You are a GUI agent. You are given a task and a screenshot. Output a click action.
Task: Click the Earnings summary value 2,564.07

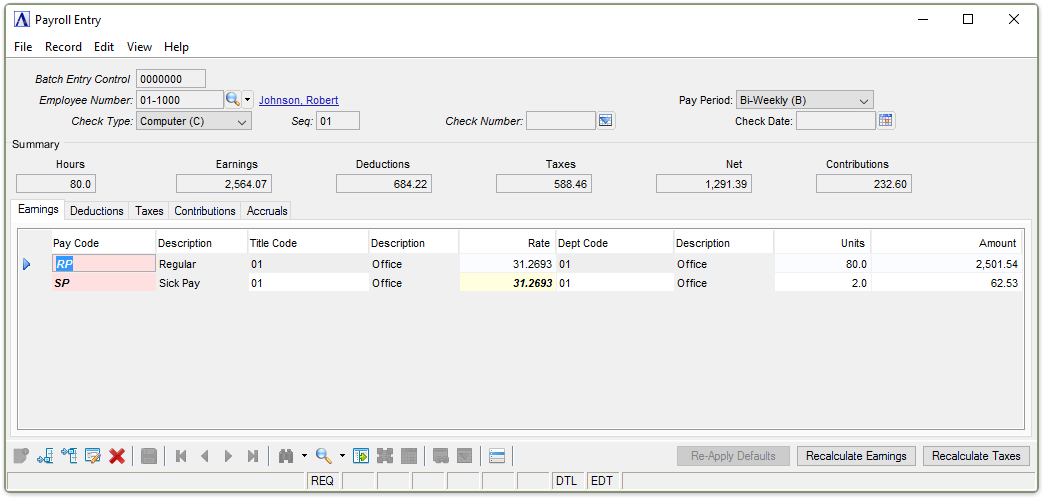224,184
